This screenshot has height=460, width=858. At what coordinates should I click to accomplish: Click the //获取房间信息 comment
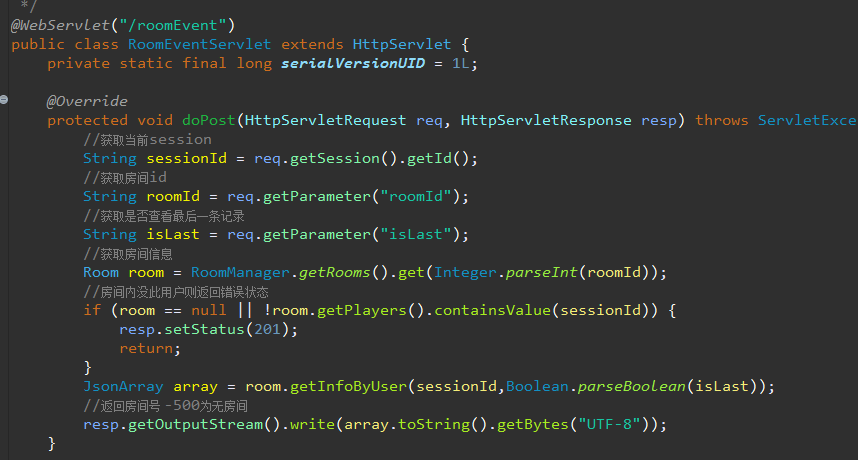point(128,254)
